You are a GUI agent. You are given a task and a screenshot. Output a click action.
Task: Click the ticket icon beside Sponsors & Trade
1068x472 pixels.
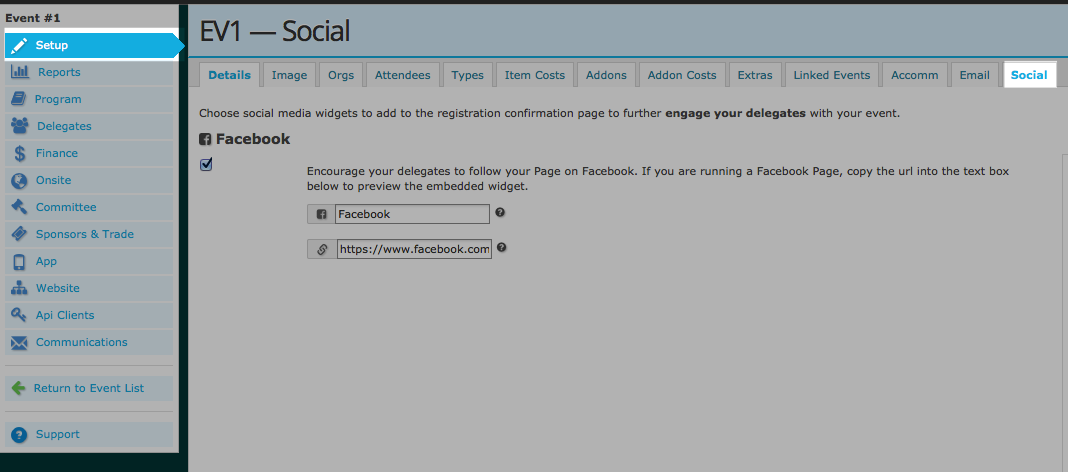(x=20, y=234)
